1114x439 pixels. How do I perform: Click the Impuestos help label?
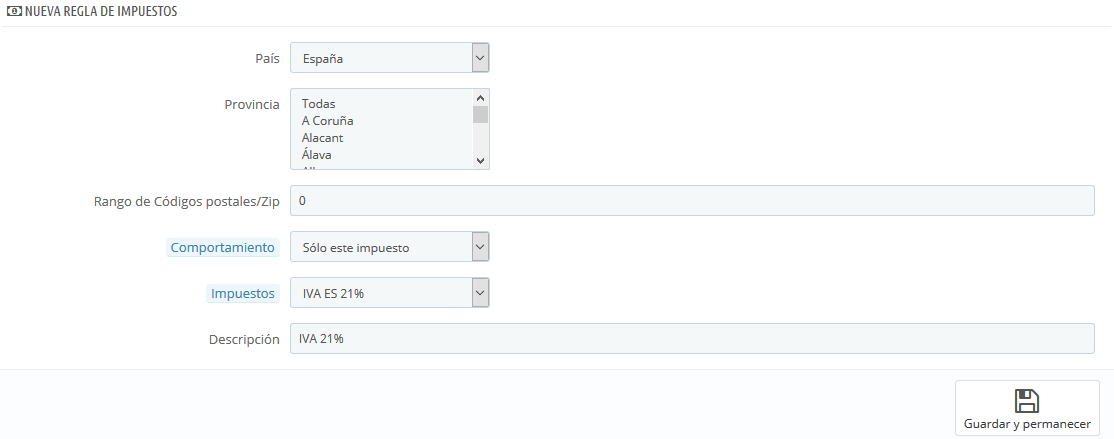[x=242, y=294]
